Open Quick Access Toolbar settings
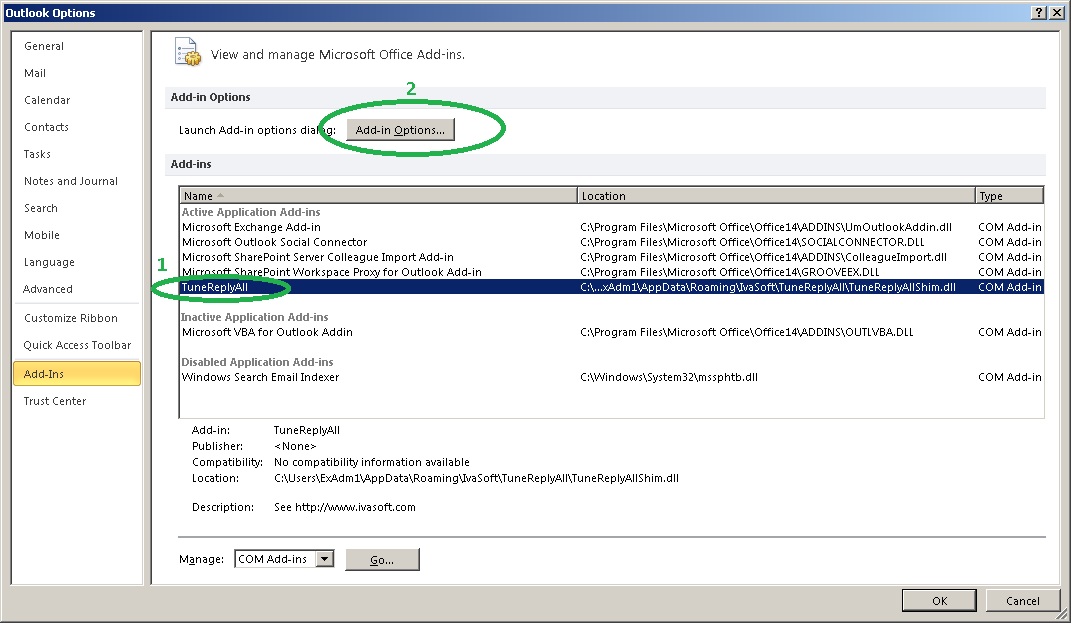Image resolution: width=1071 pixels, height=623 pixels. click(x=77, y=345)
